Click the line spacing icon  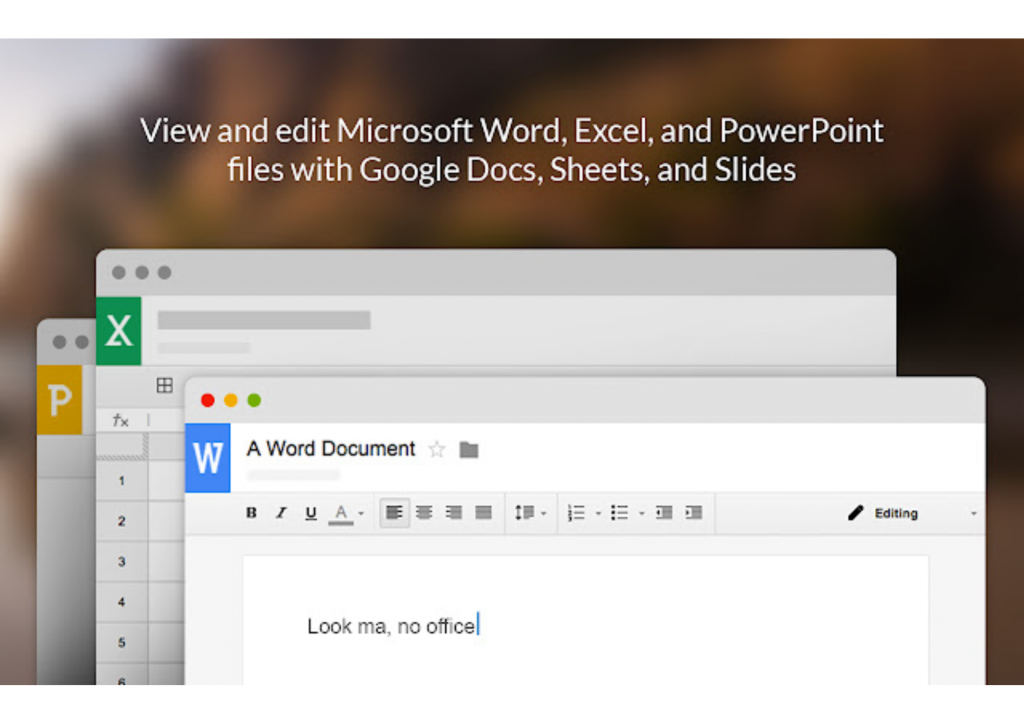[x=524, y=512]
